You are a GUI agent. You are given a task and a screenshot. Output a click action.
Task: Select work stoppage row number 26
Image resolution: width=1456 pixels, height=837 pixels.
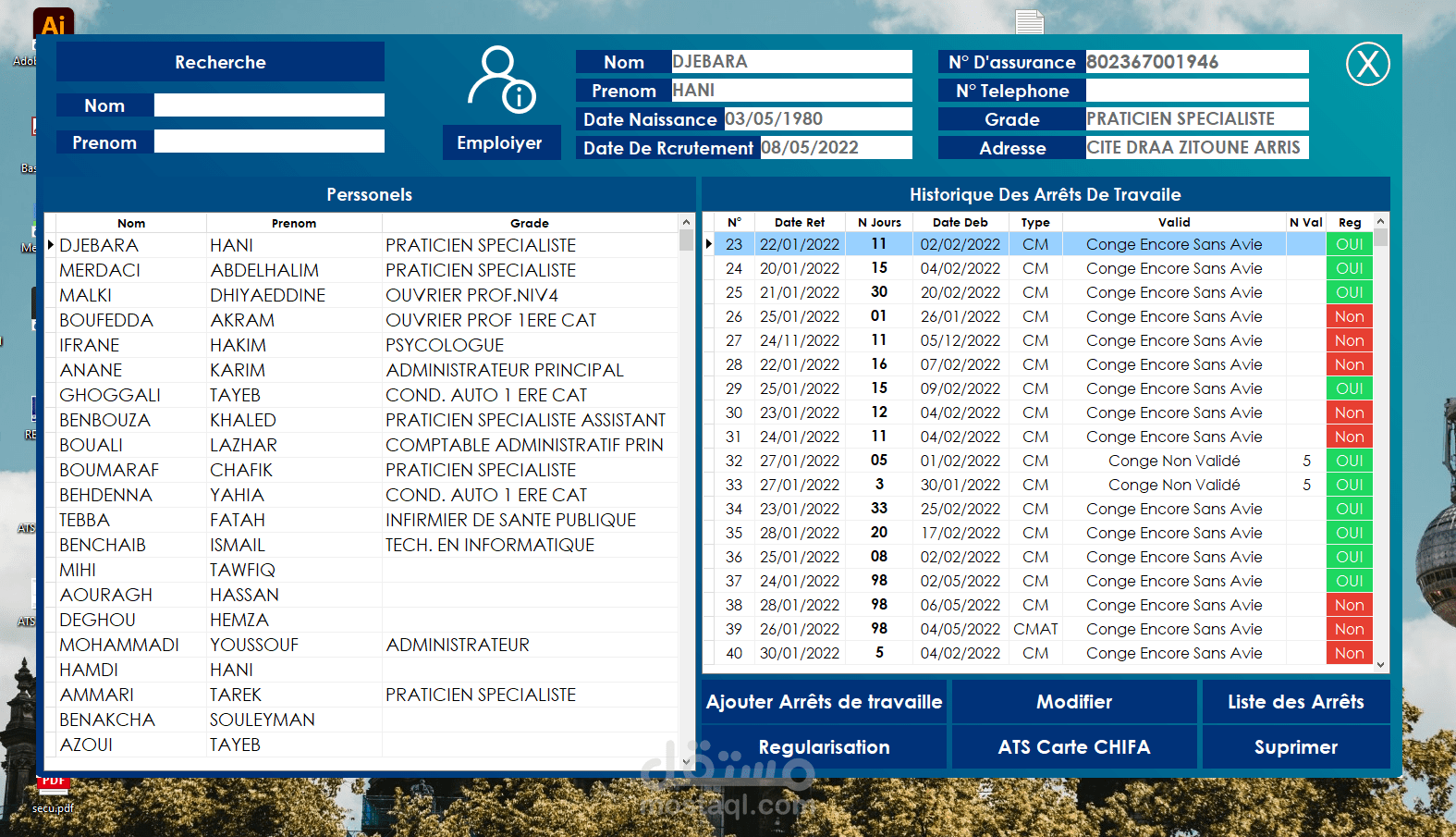1038,316
